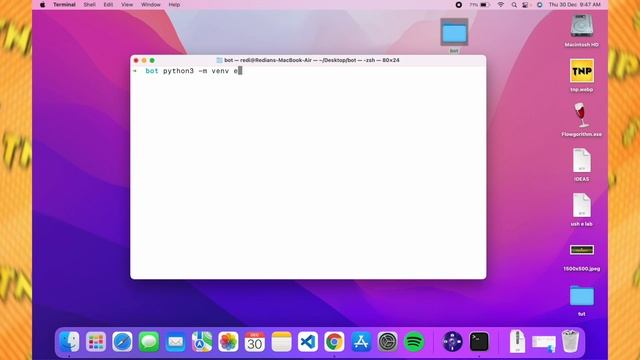Open the Wi-Fi status menu

coord(501,5)
